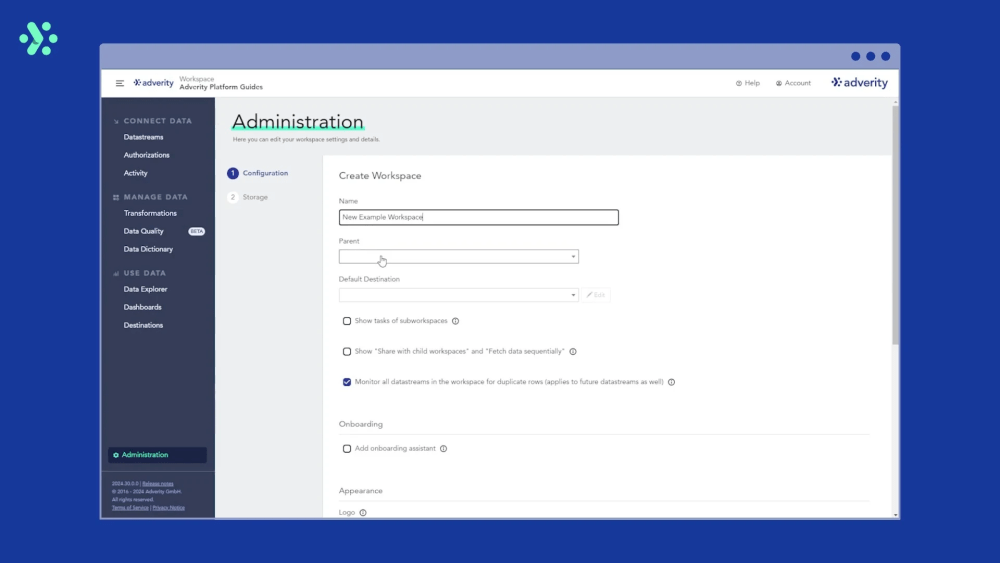
Task: Click info icon beside duplicate rows monitoring option
Action: 671,382
